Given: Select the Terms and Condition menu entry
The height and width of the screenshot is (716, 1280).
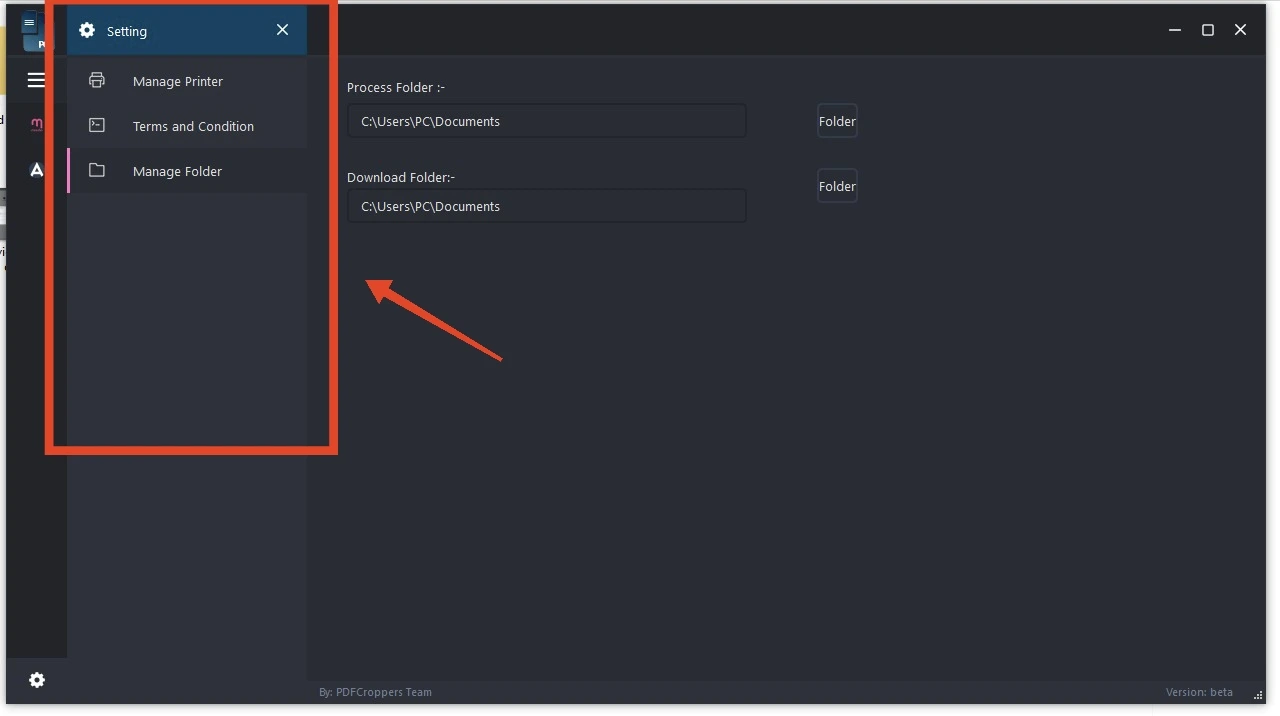Looking at the screenshot, I should tap(193, 126).
